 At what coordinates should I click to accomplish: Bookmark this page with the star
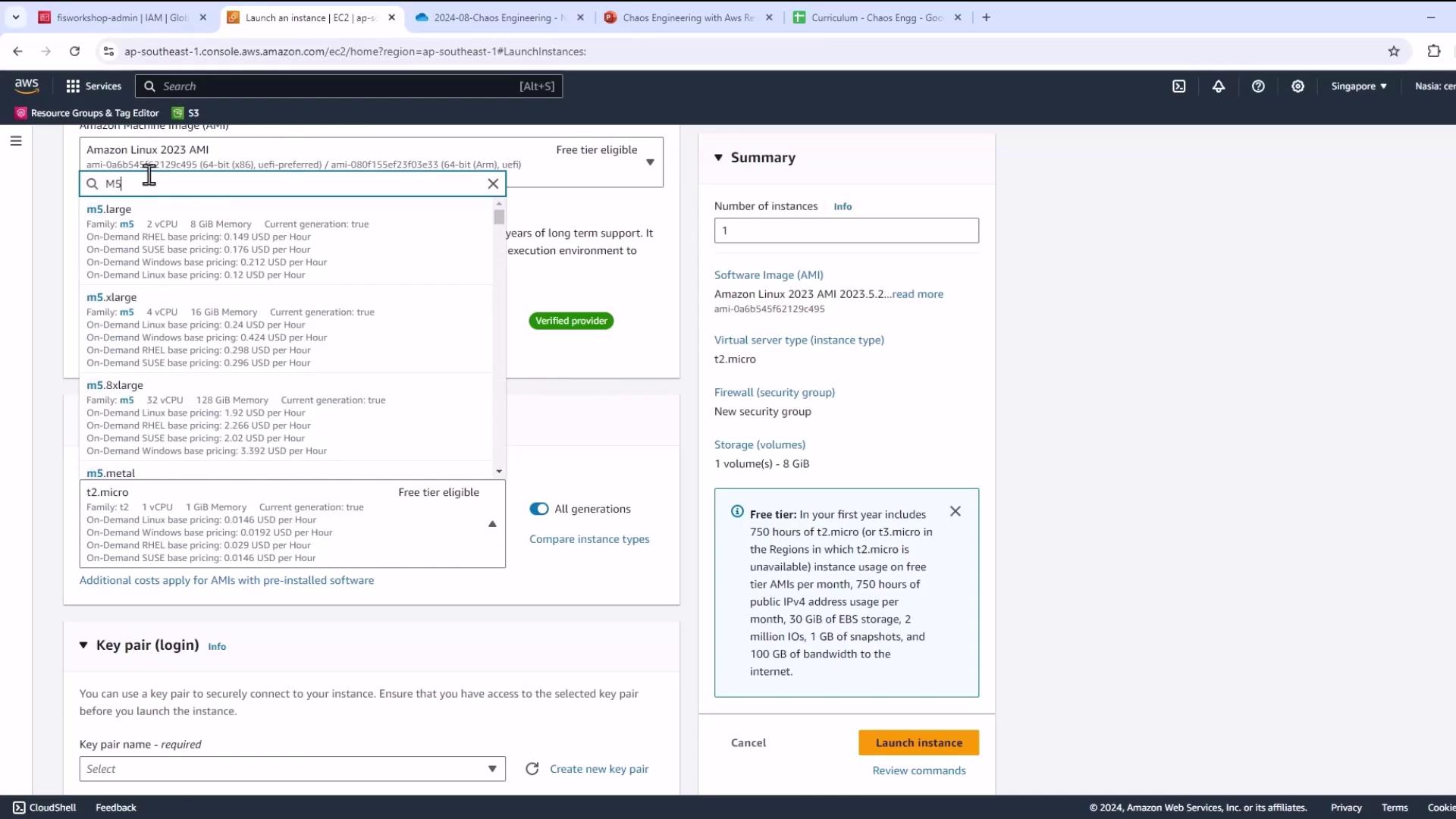(1394, 52)
